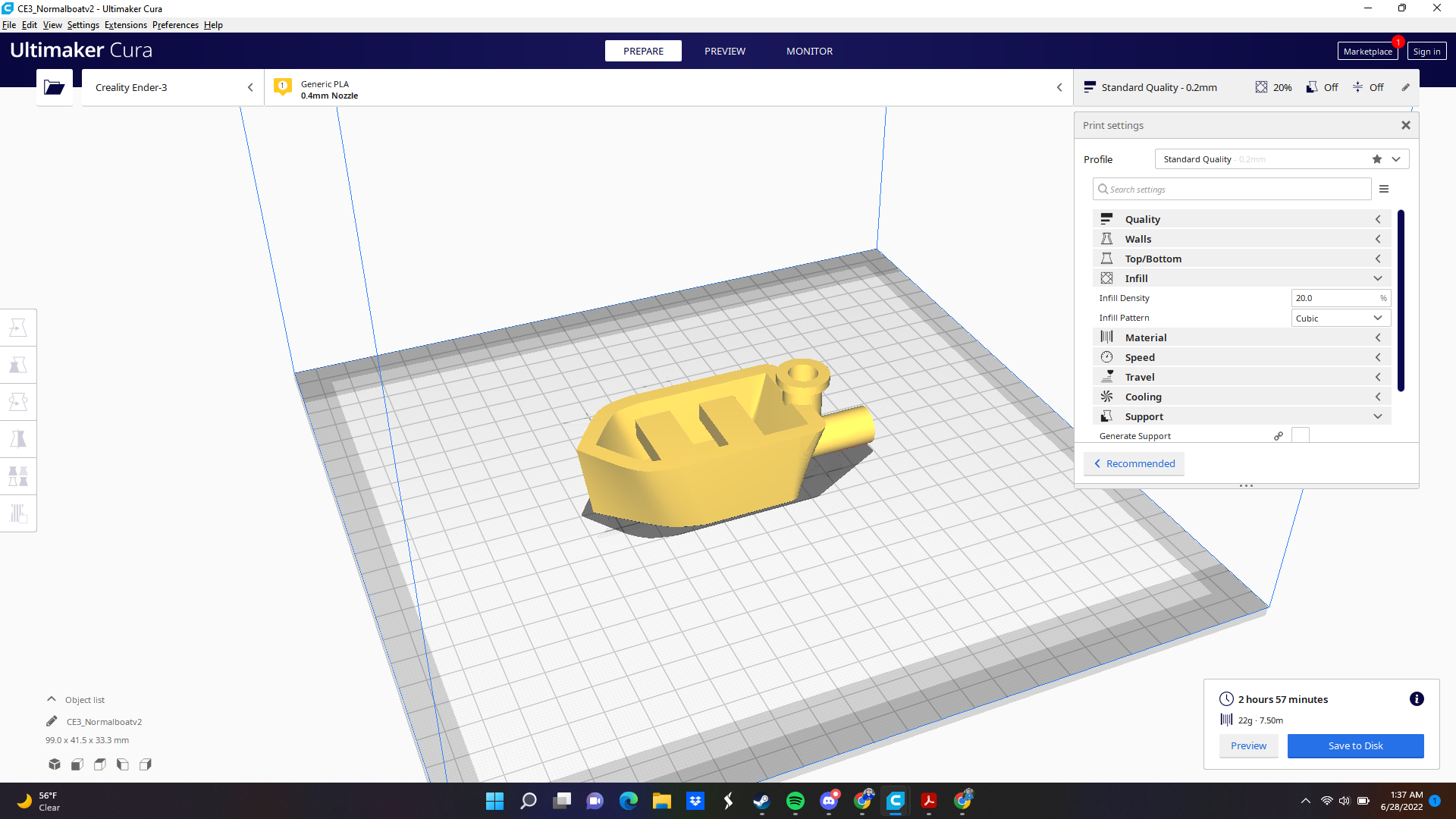Open settings visibility hamburger menu
The image size is (1456, 819).
1384,189
